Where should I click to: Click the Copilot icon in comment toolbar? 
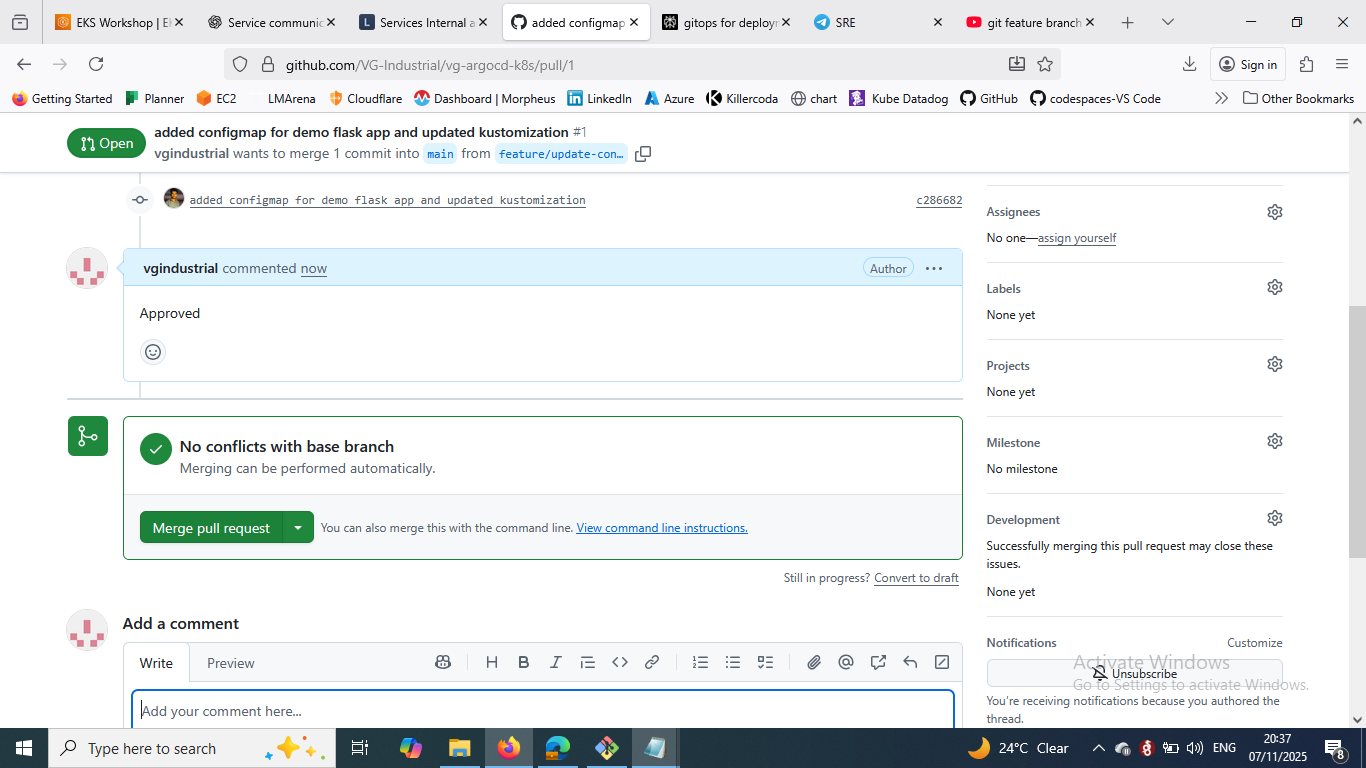443,662
